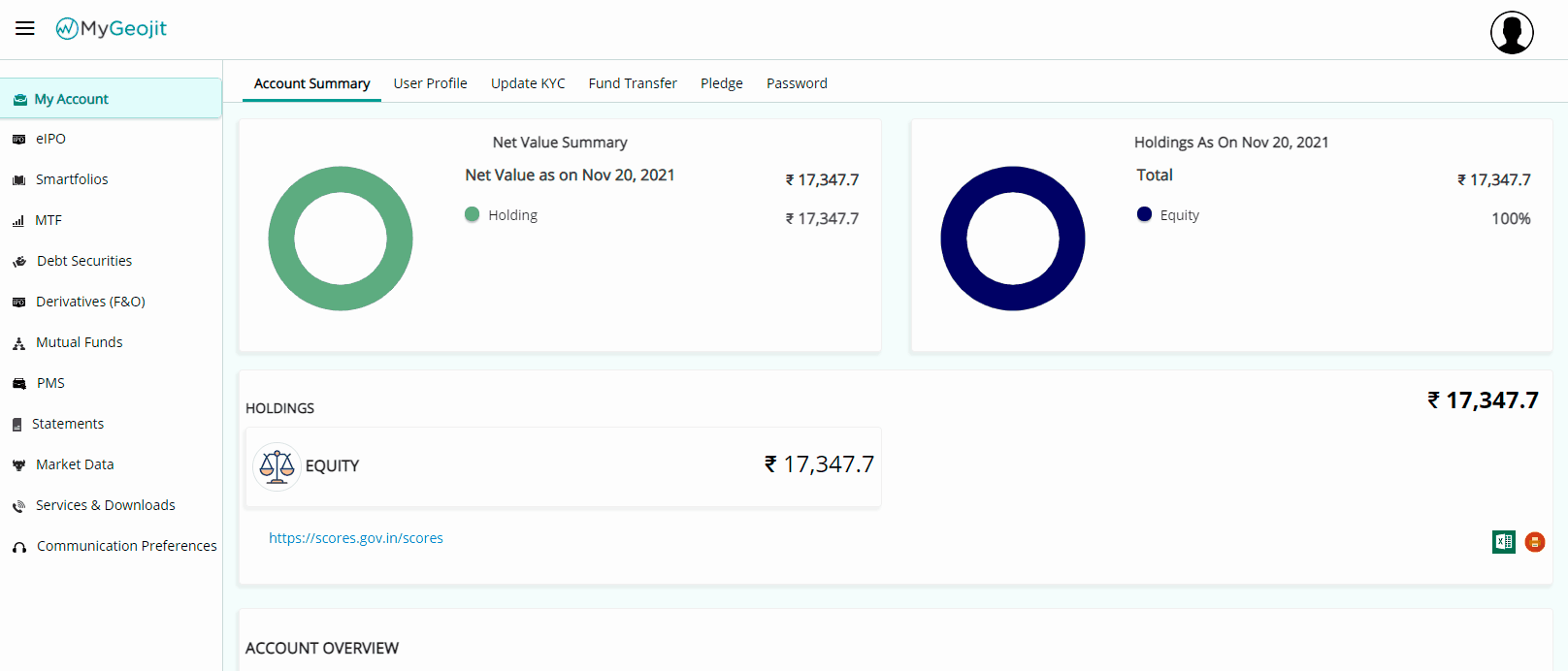
Task: Click 'Net Value as on Nov 20, 2021'
Action: tap(570, 176)
